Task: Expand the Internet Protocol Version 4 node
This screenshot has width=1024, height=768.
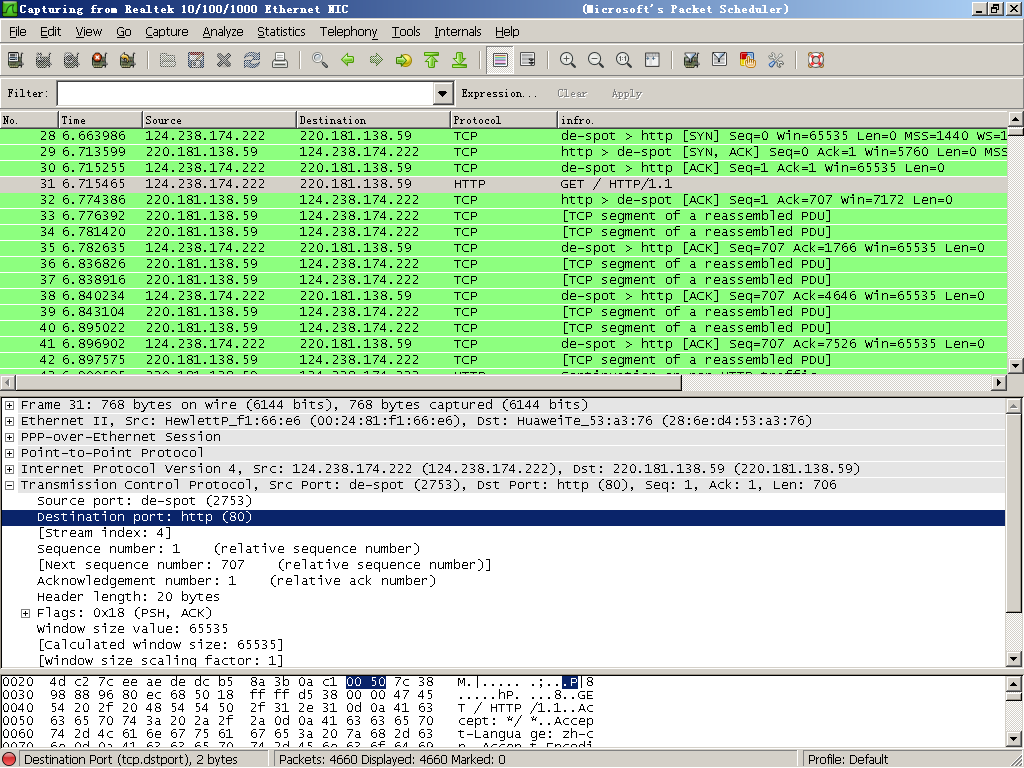Action: (10, 470)
